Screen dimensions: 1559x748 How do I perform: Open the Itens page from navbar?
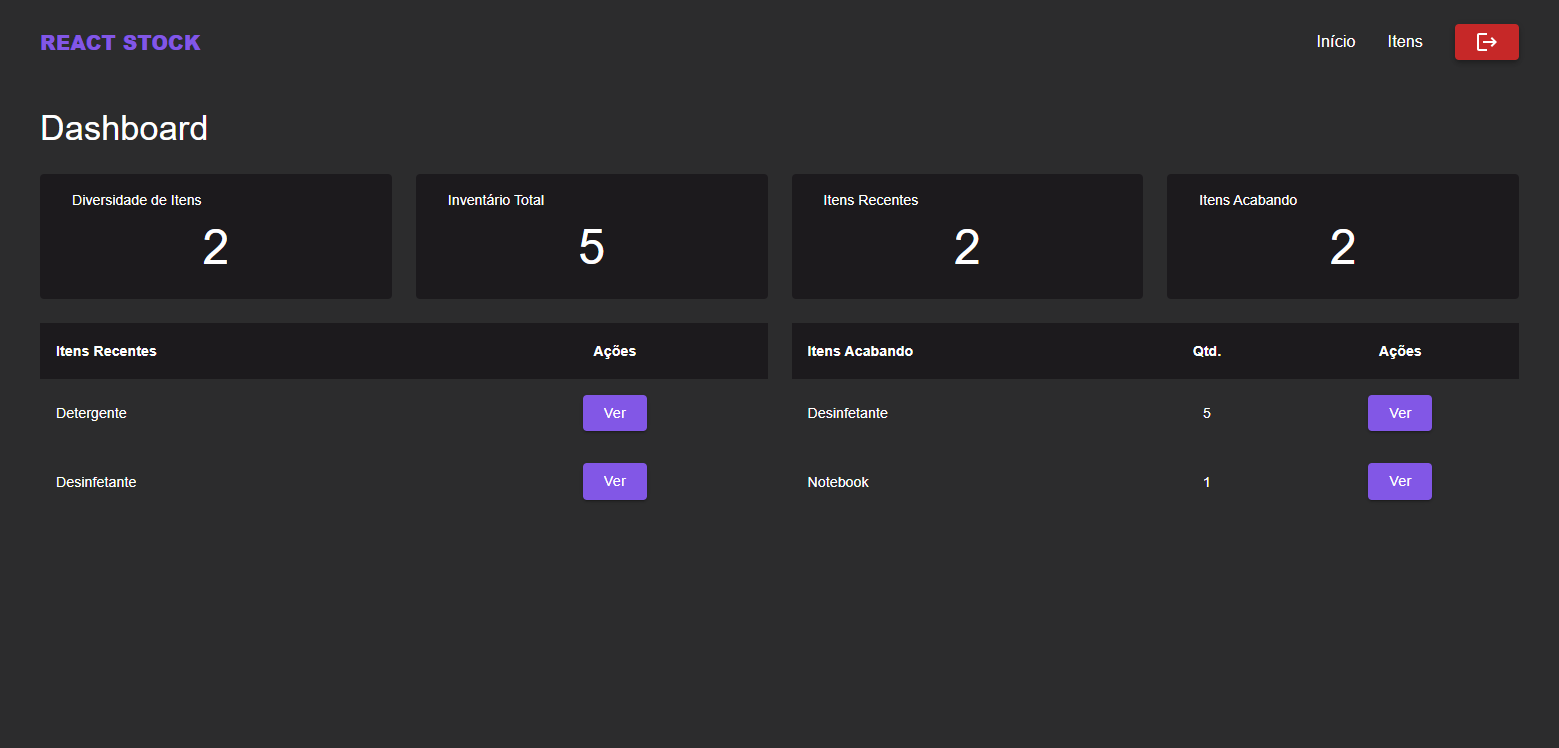(1404, 42)
